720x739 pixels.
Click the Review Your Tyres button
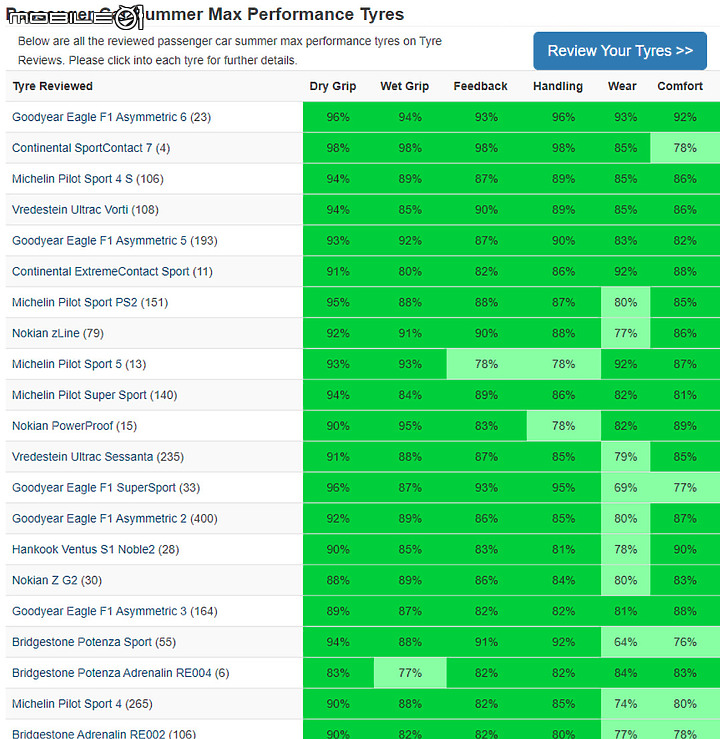[x=620, y=51]
